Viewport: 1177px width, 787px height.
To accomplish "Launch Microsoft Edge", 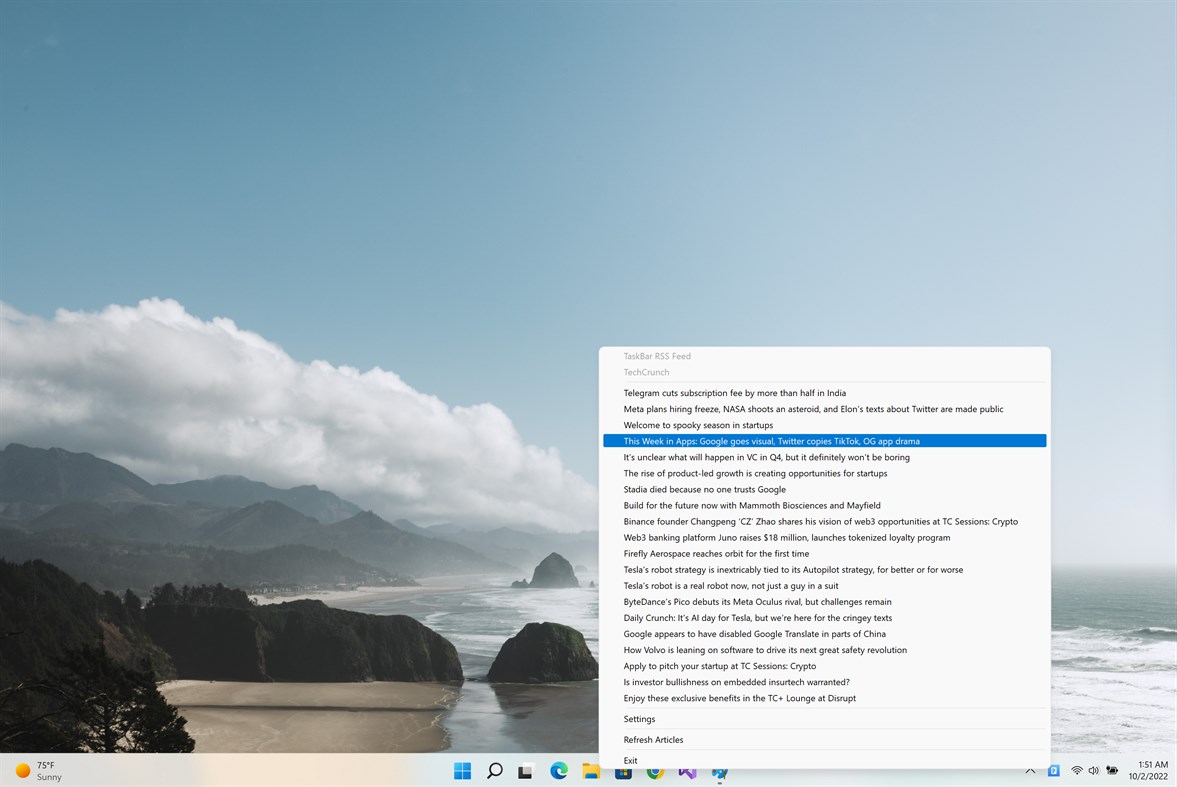I will tap(558, 771).
